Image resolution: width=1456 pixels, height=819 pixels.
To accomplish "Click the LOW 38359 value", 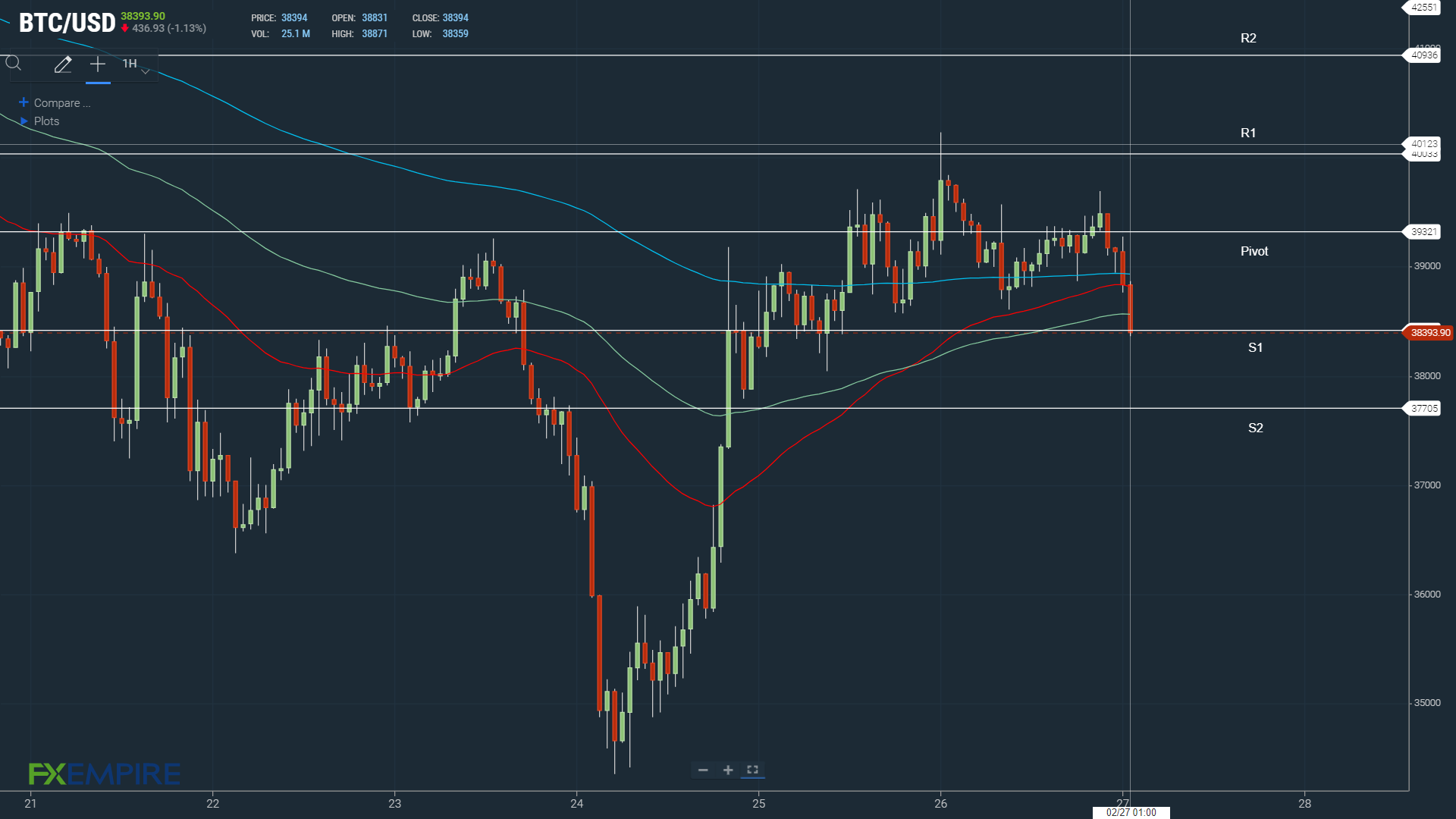I will pos(455,34).
